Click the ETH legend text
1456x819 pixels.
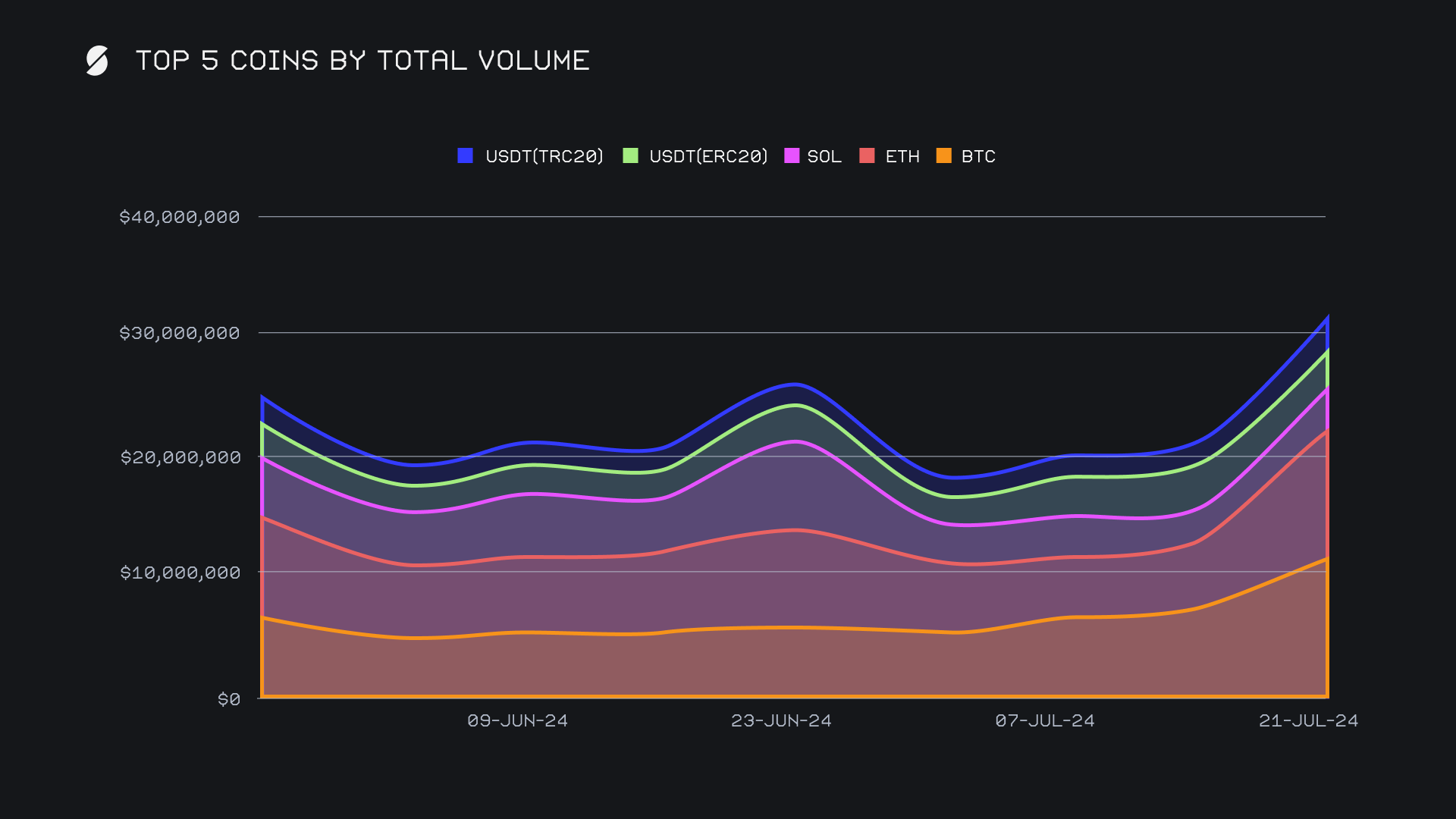click(902, 156)
